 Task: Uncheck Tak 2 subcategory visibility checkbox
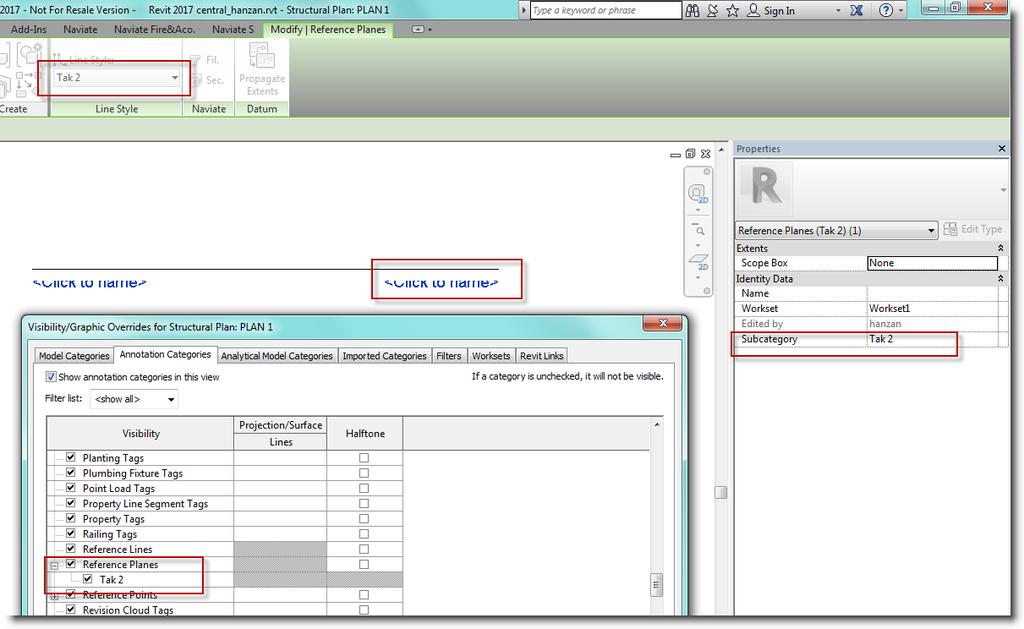click(x=88, y=579)
